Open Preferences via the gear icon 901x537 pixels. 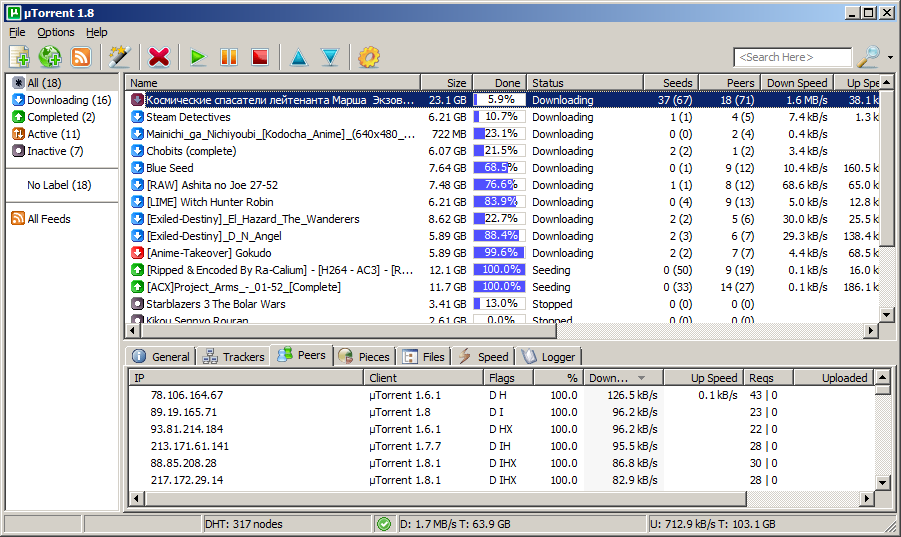point(369,57)
